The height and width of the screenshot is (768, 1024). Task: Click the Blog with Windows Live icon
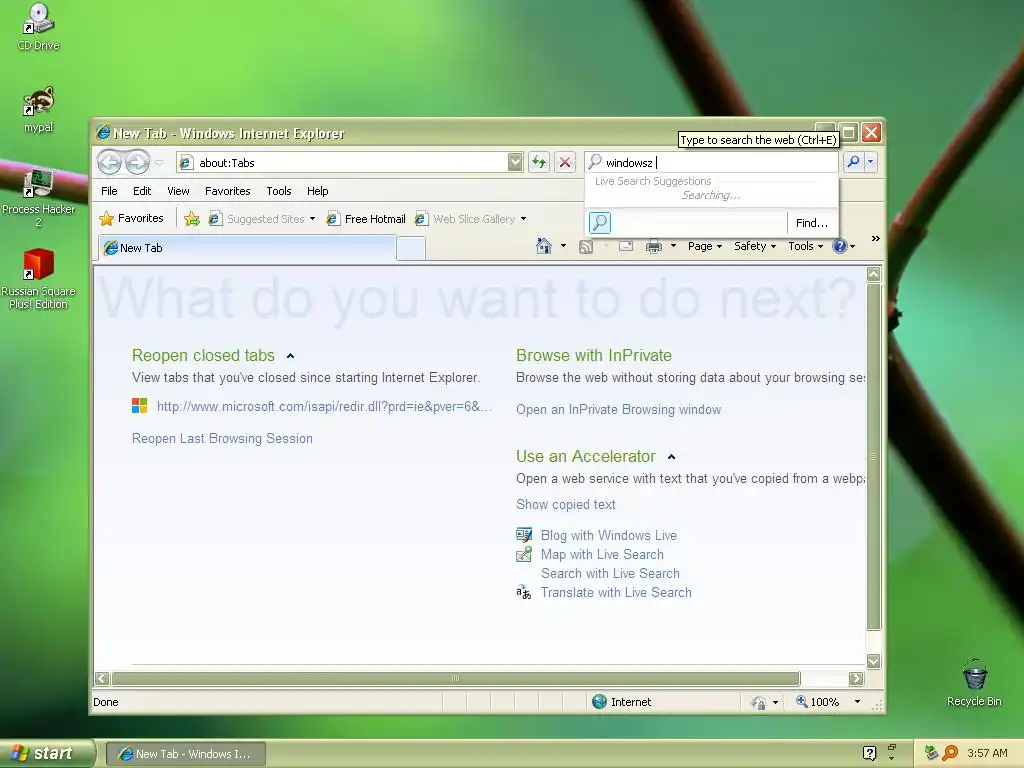click(524, 535)
